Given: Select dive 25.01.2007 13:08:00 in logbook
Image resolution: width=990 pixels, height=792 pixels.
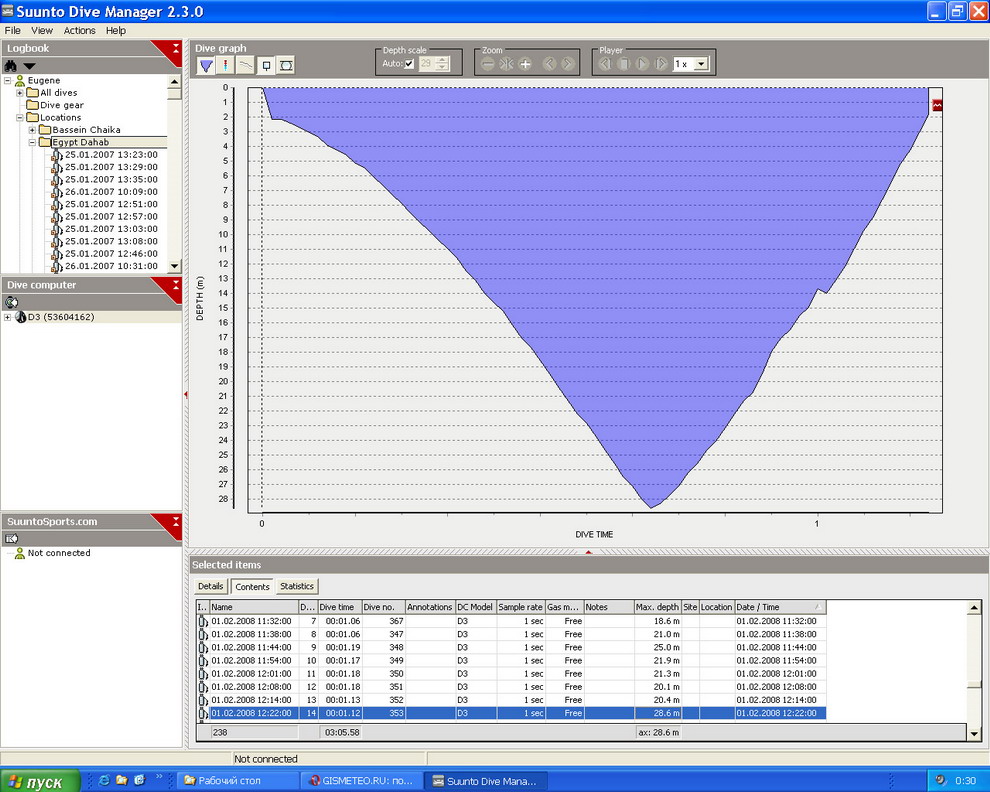Looking at the screenshot, I should tap(111, 241).
